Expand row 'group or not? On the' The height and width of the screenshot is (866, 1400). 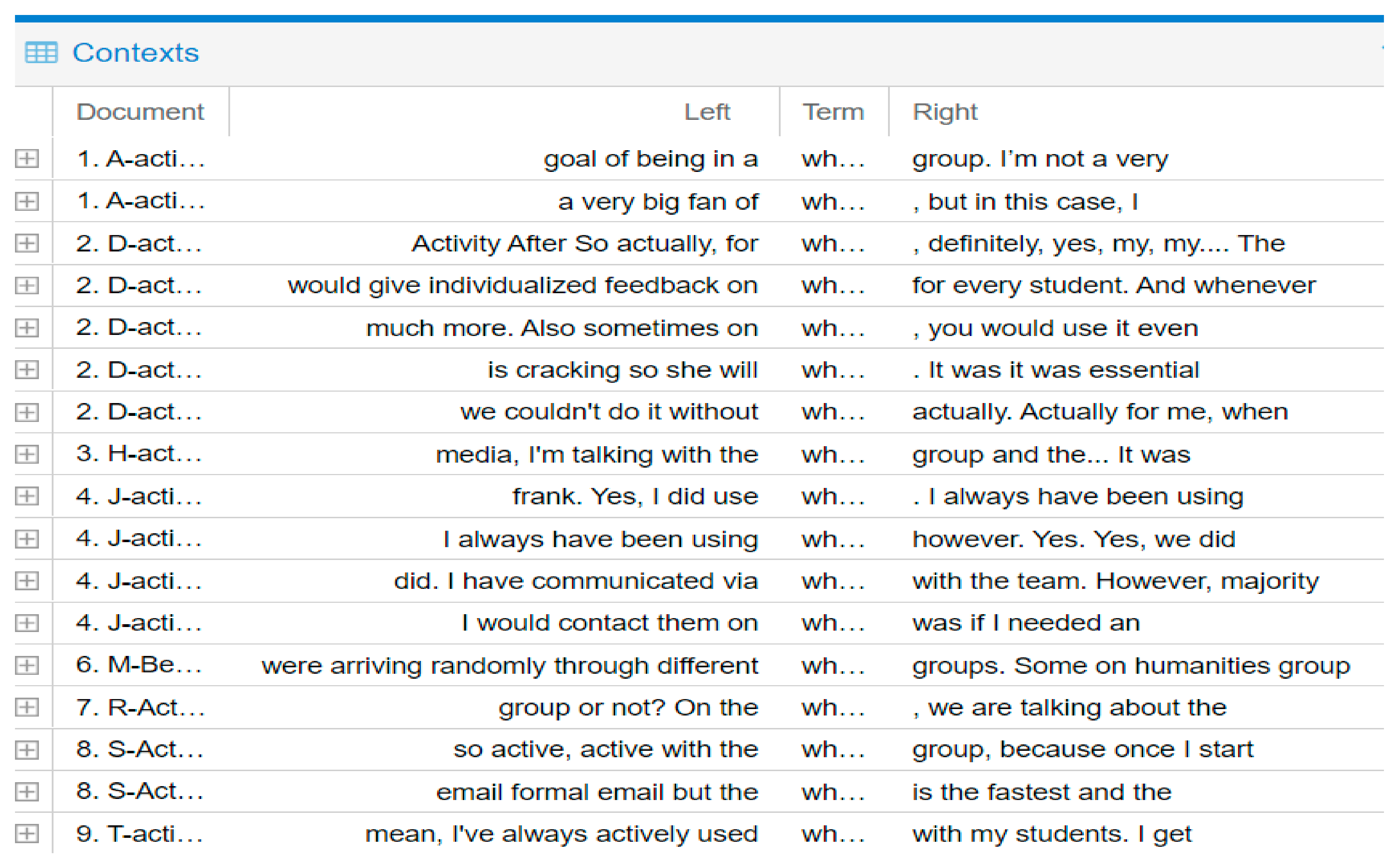tap(27, 707)
